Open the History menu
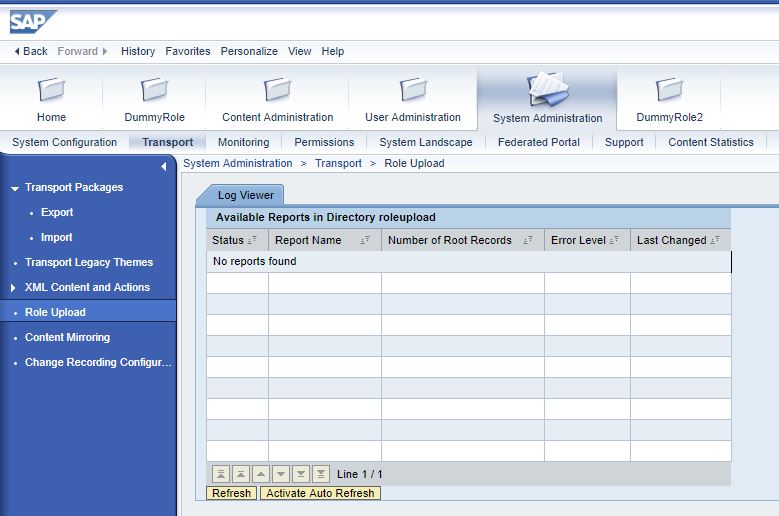The height and width of the screenshot is (516, 779). (138, 51)
